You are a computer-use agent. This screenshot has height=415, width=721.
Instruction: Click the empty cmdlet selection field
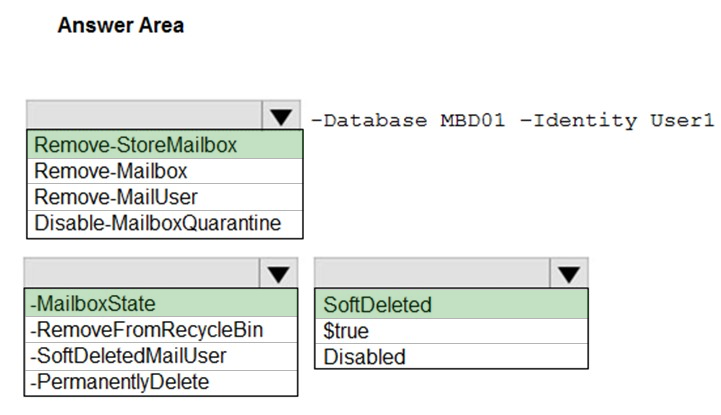144,115
